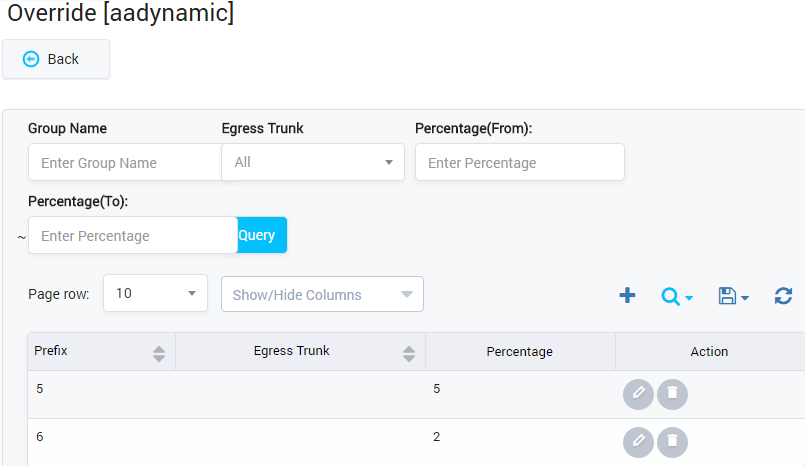Click the Percentage(From) input field

519,162
